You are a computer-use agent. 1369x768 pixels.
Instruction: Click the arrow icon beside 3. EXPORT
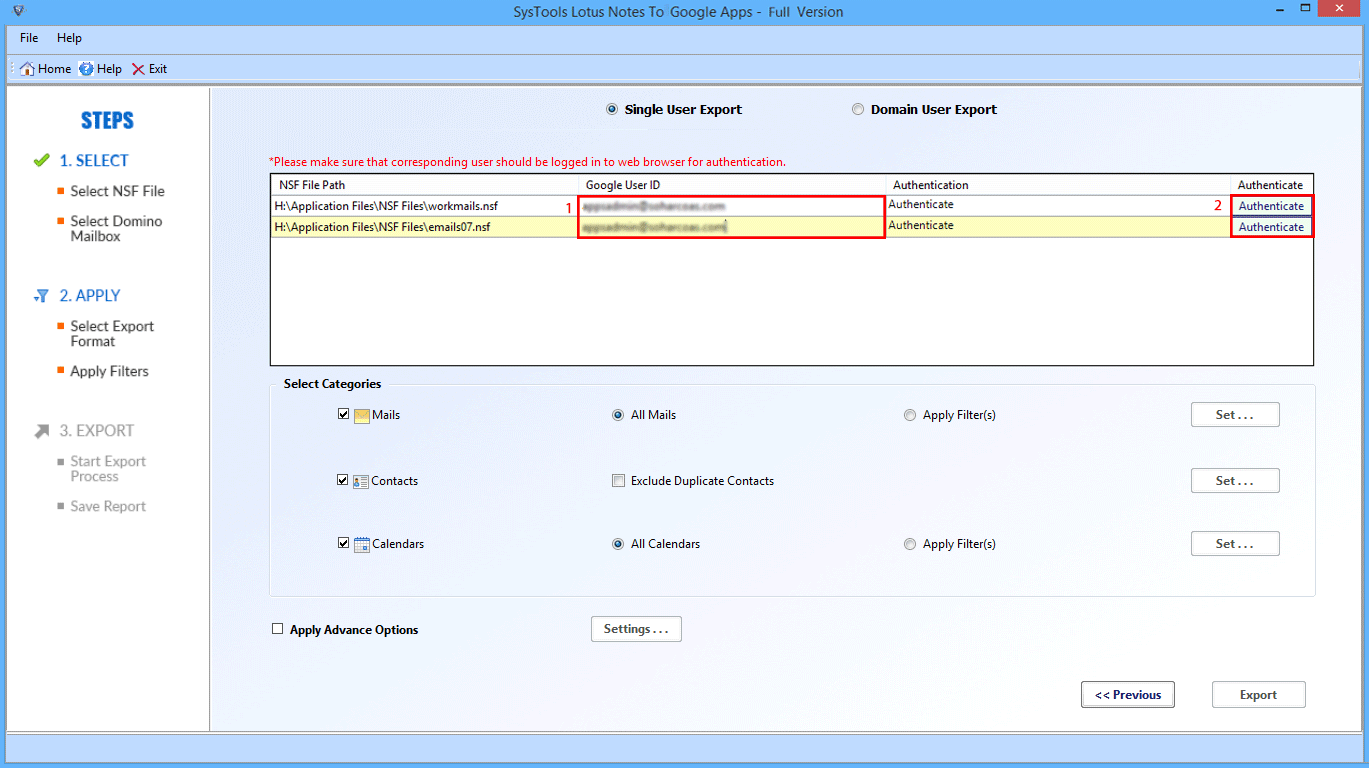click(x=41, y=431)
